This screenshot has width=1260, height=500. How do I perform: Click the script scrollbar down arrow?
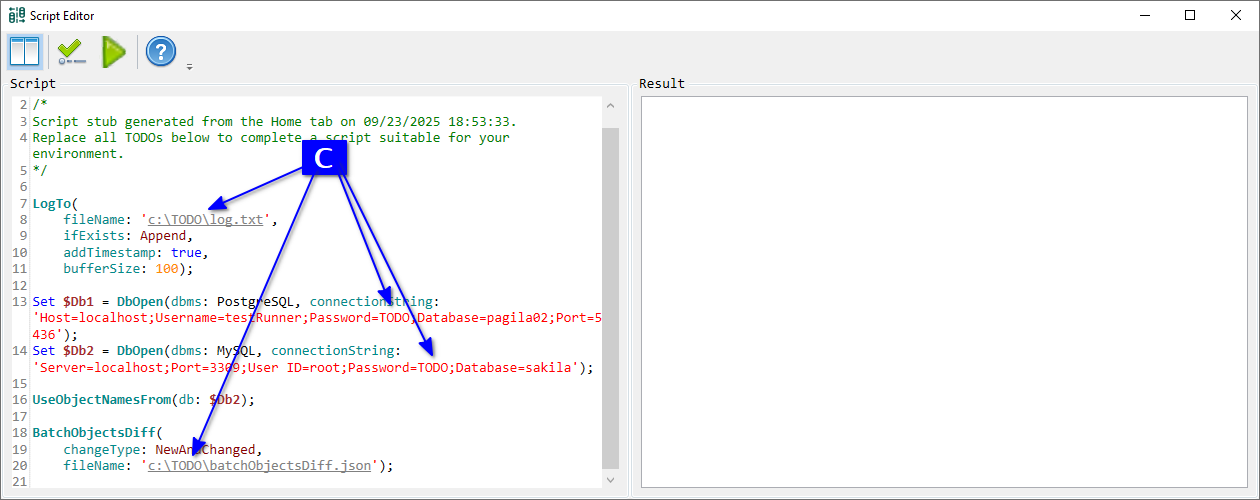click(610, 480)
